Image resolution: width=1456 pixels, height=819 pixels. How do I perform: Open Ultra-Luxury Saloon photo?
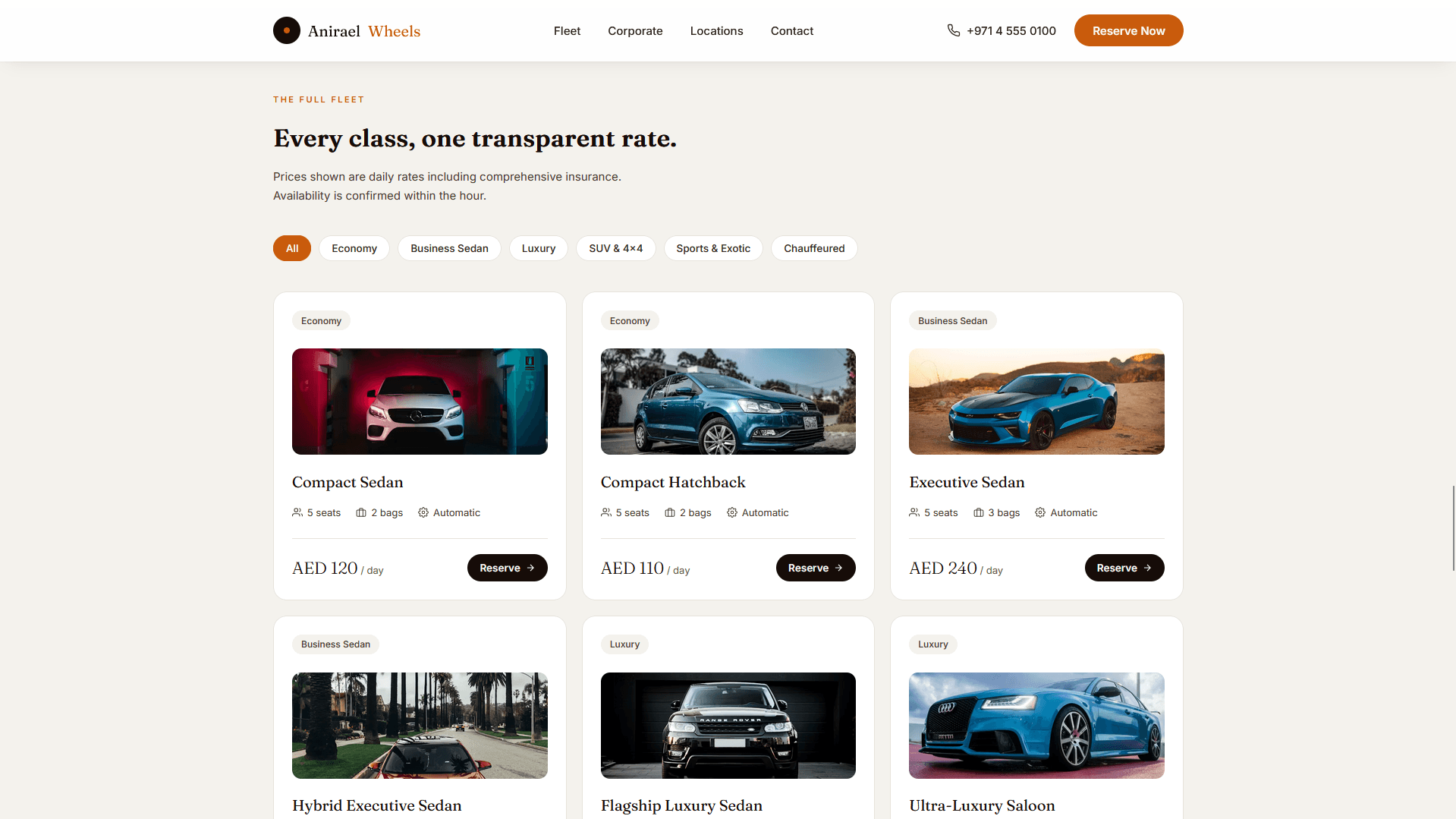(x=1036, y=726)
